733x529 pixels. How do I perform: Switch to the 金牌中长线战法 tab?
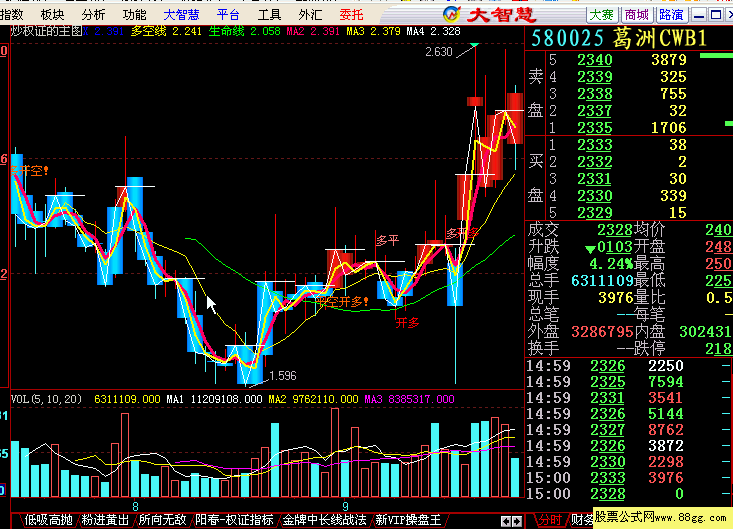pyautogui.click(x=324, y=520)
